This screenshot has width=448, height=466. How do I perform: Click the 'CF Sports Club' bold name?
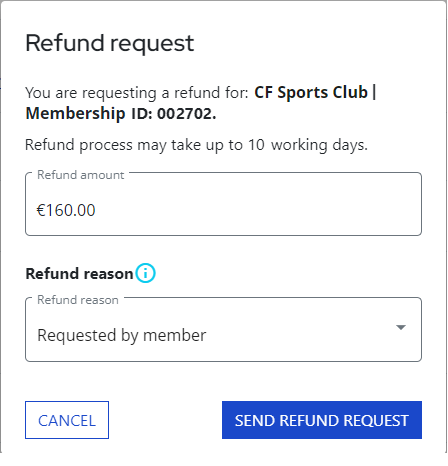tap(311, 92)
